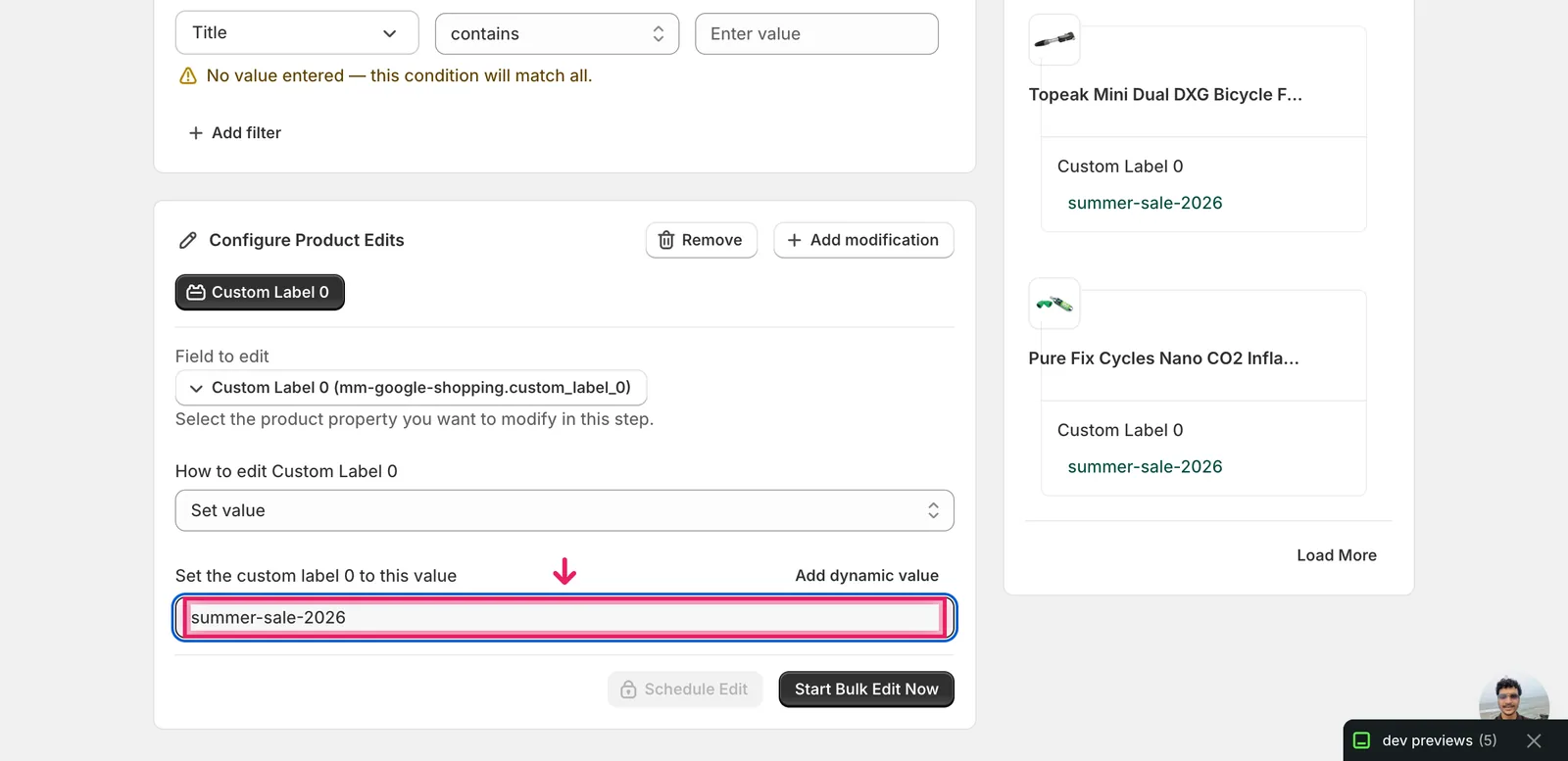Click the pencil icon beside Configure Product Edits
The height and width of the screenshot is (761, 1568).
(188, 240)
